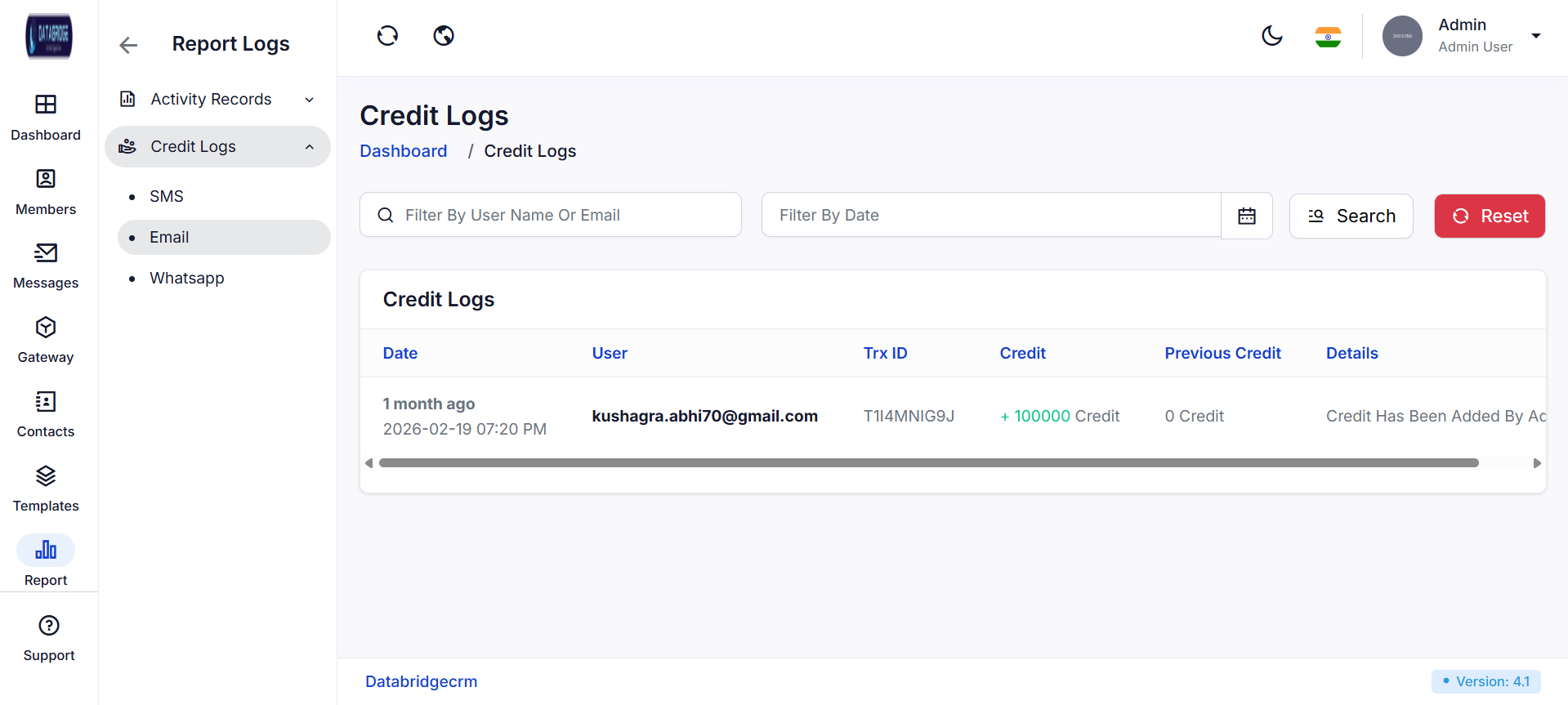The image size is (1568, 705).
Task: Click the Credit Has Been Added details text
Action: pyautogui.click(x=1436, y=416)
